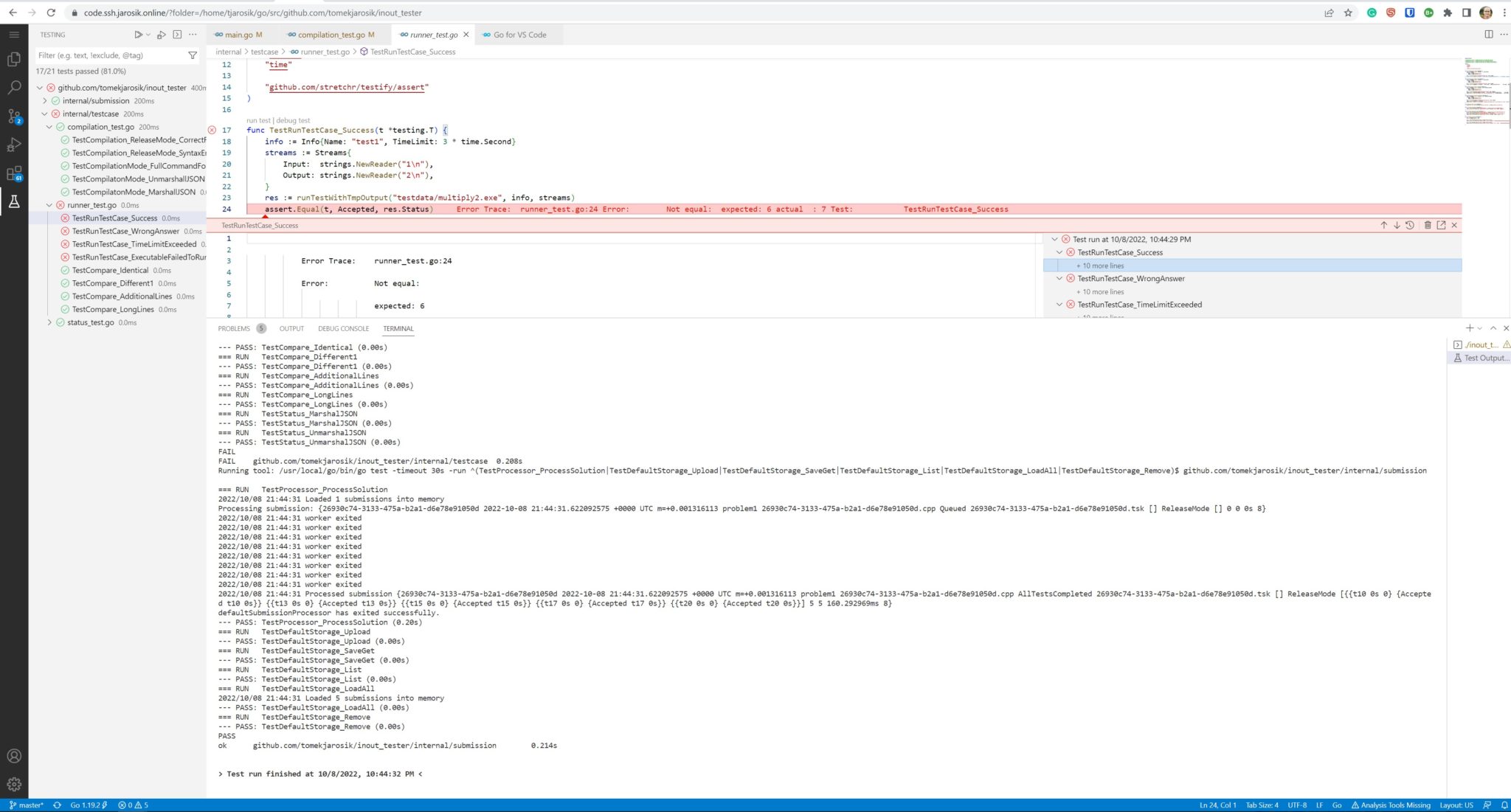Viewport: 1511px width, 812px height.
Task: Click the test filter input field
Action: pyautogui.click(x=111, y=55)
